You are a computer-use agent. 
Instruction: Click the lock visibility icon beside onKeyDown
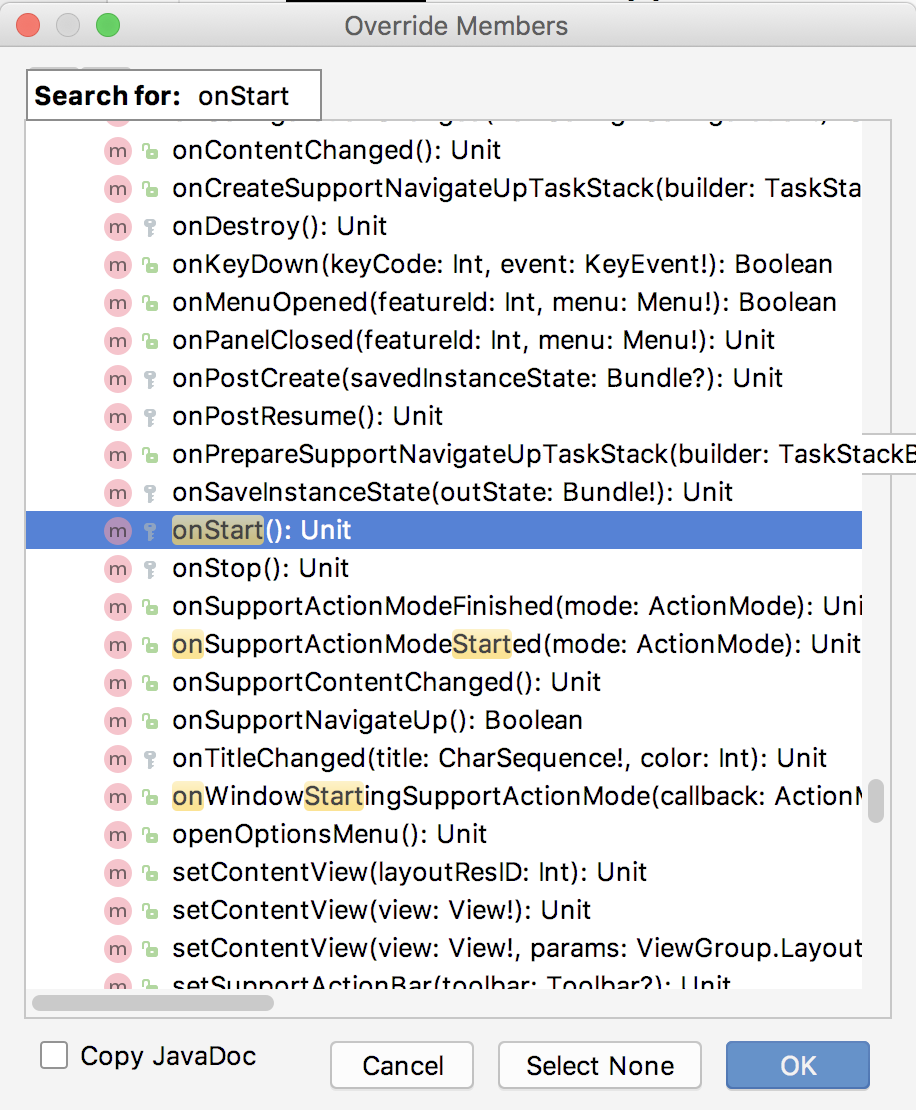coord(149,265)
